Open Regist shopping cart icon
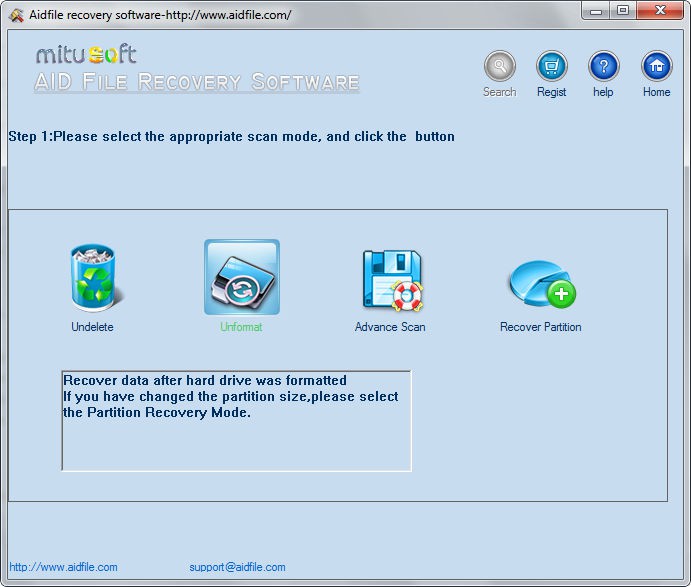The width and height of the screenshot is (691, 587). tap(551, 66)
